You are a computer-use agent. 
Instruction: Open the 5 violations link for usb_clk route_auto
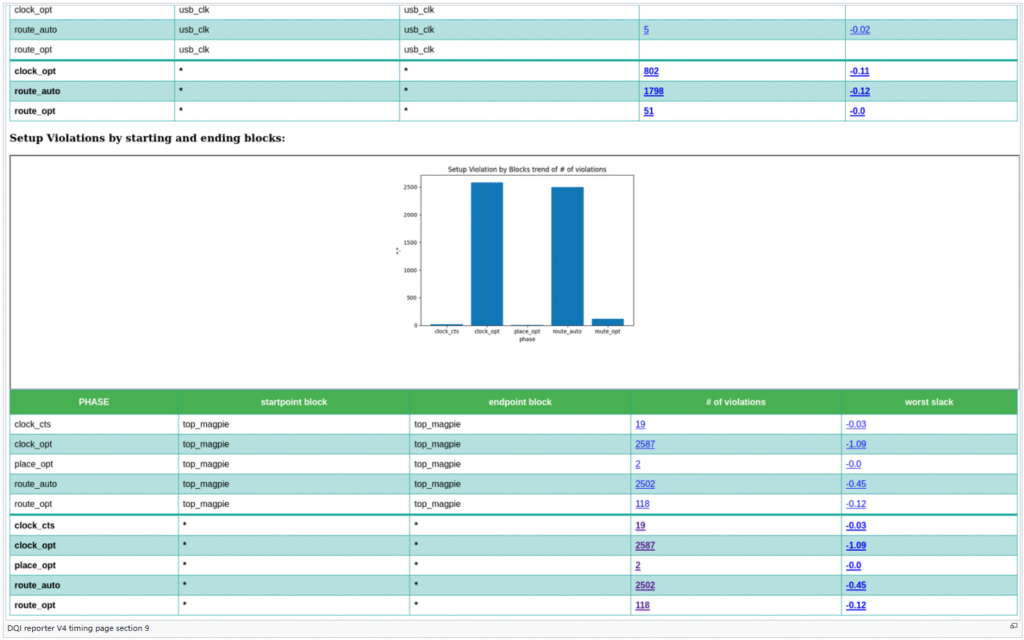pyautogui.click(x=646, y=30)
